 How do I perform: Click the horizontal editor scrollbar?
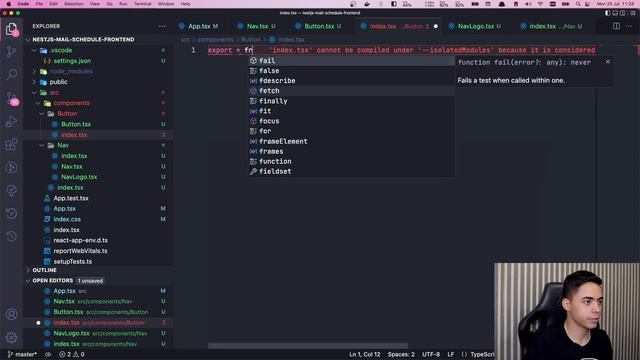point(308,346)
